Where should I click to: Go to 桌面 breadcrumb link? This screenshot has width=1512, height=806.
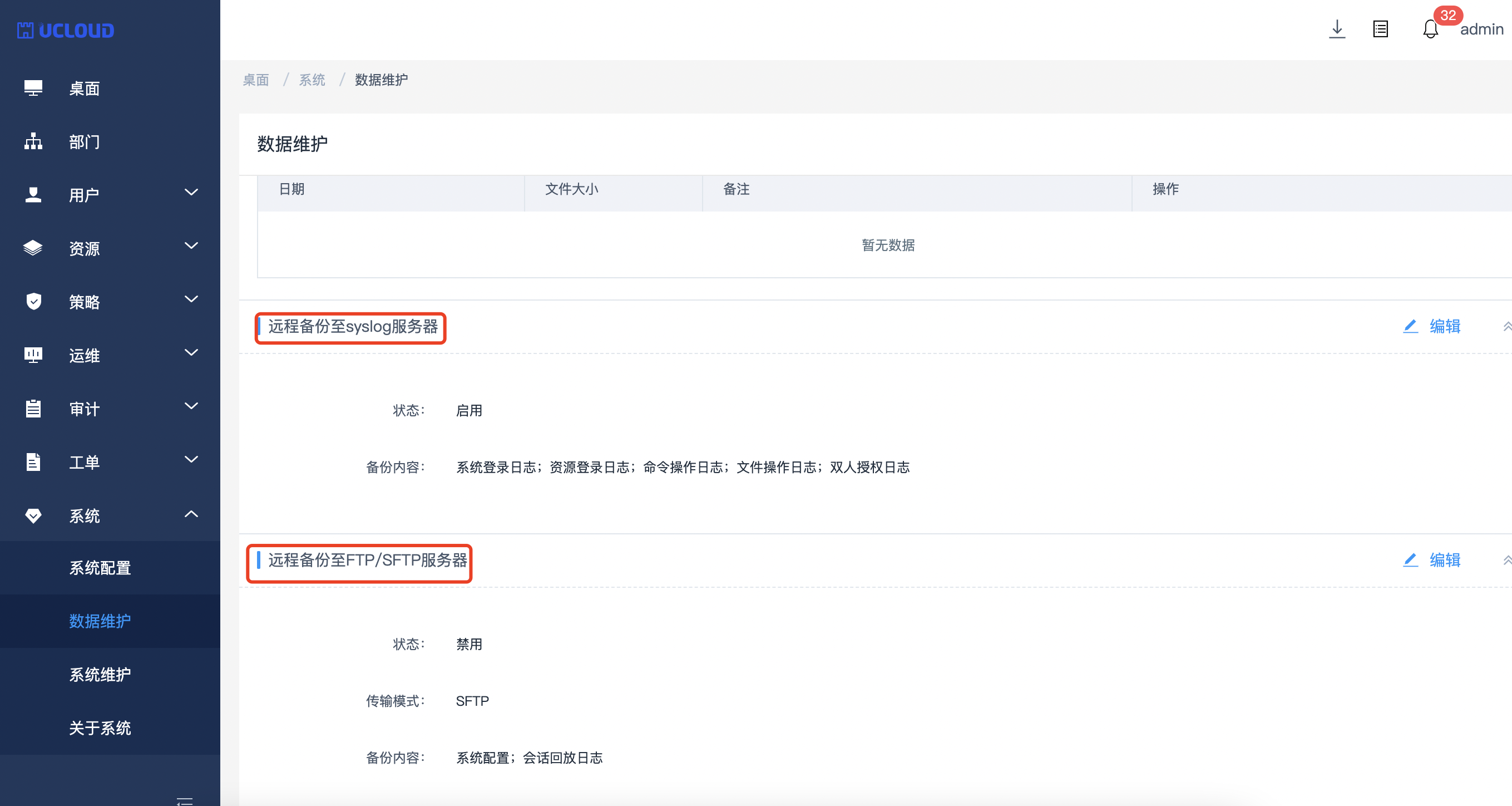pos(256,80)
